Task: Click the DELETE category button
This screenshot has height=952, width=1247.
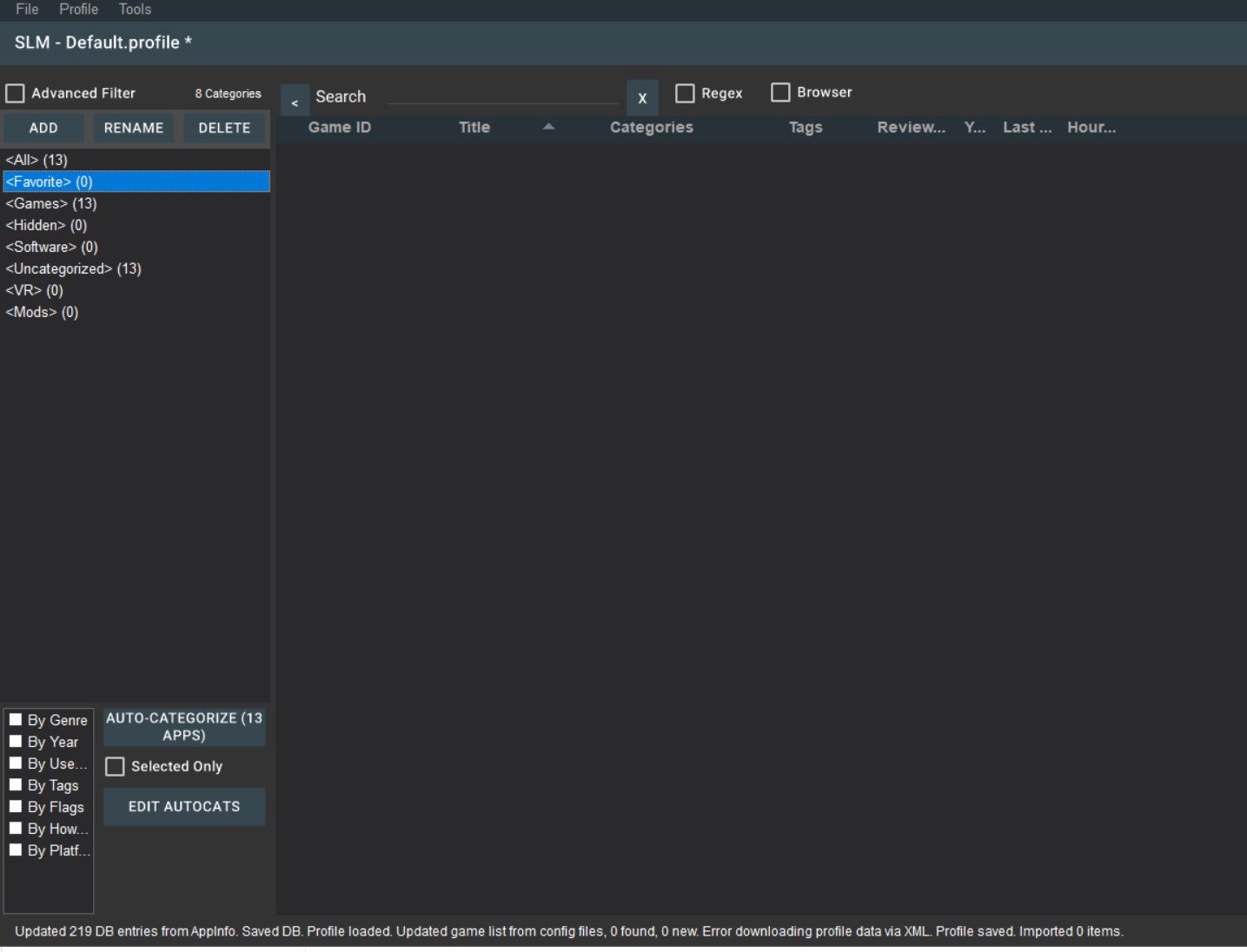Action: point(224,128)
